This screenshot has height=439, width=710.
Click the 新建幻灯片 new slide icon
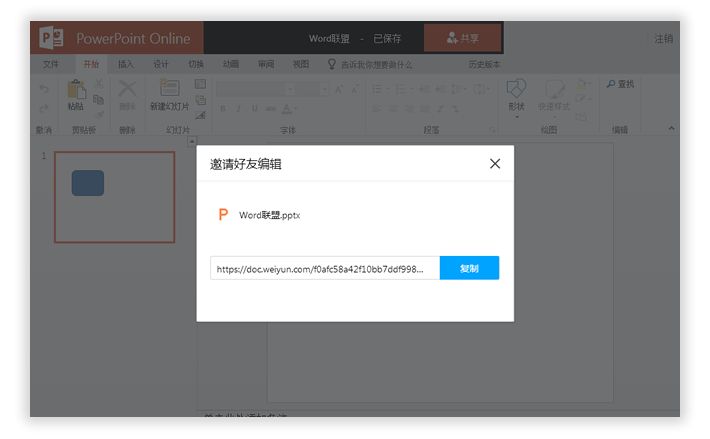[x=169, y=88]
